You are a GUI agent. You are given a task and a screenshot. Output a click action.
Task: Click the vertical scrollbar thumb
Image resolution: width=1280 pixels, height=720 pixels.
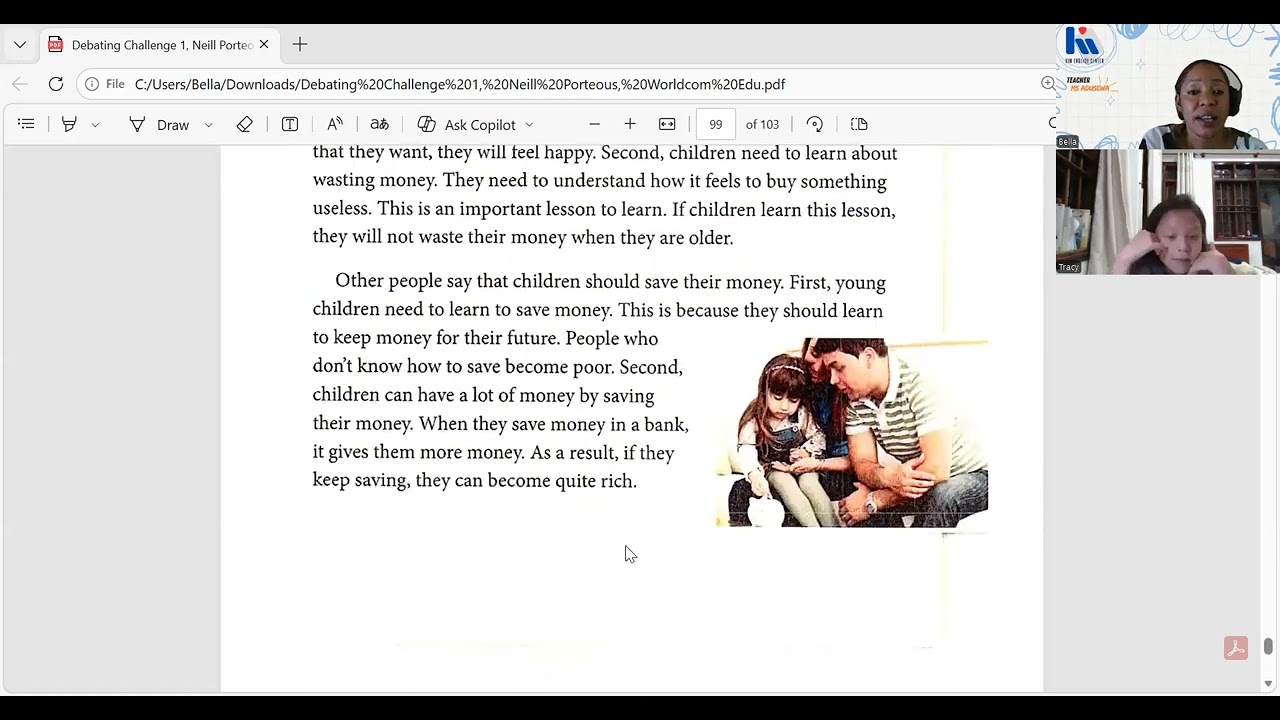click(1268, 647)
